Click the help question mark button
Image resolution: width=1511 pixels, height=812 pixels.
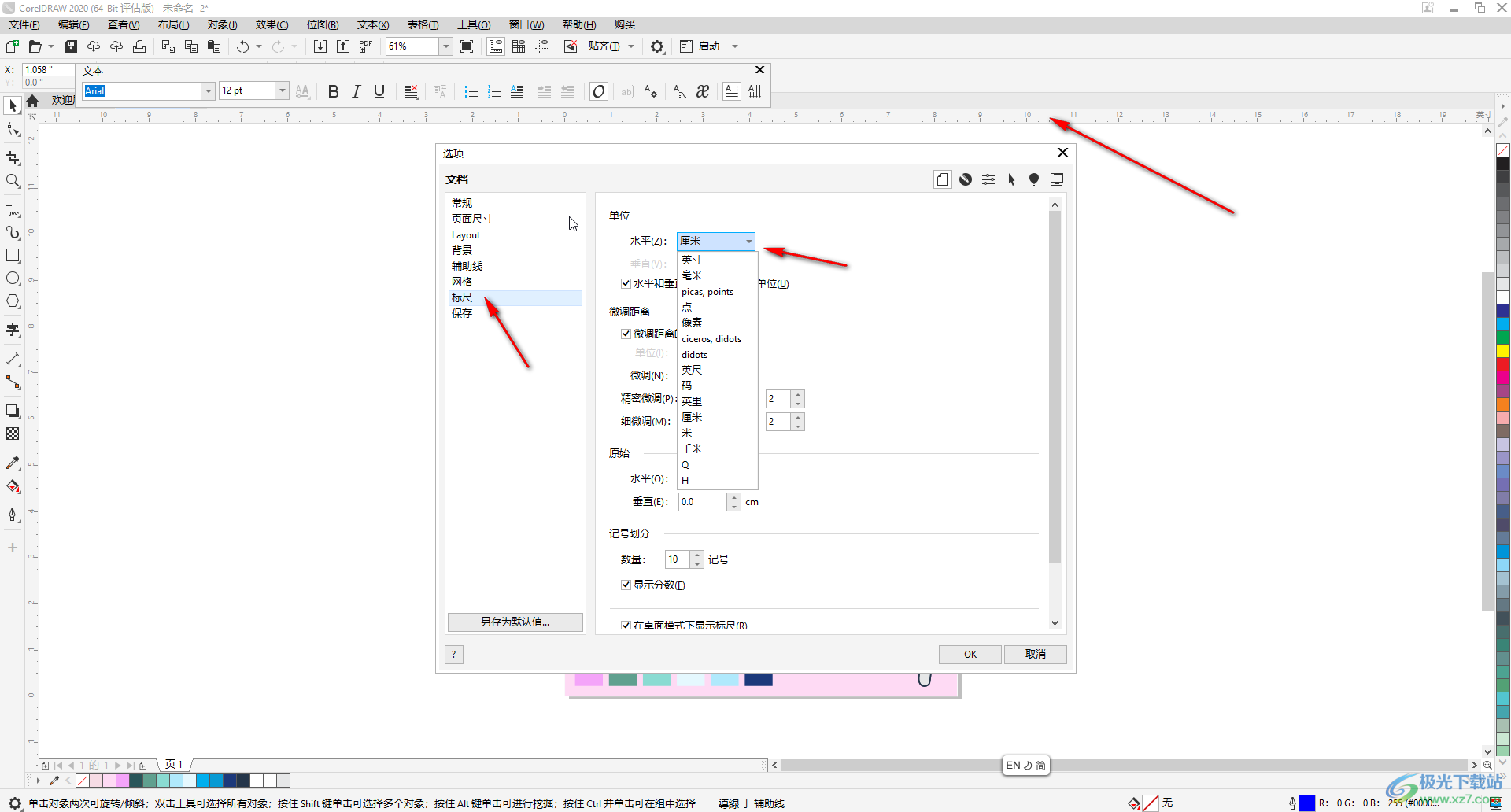click(x=454, y=655)
